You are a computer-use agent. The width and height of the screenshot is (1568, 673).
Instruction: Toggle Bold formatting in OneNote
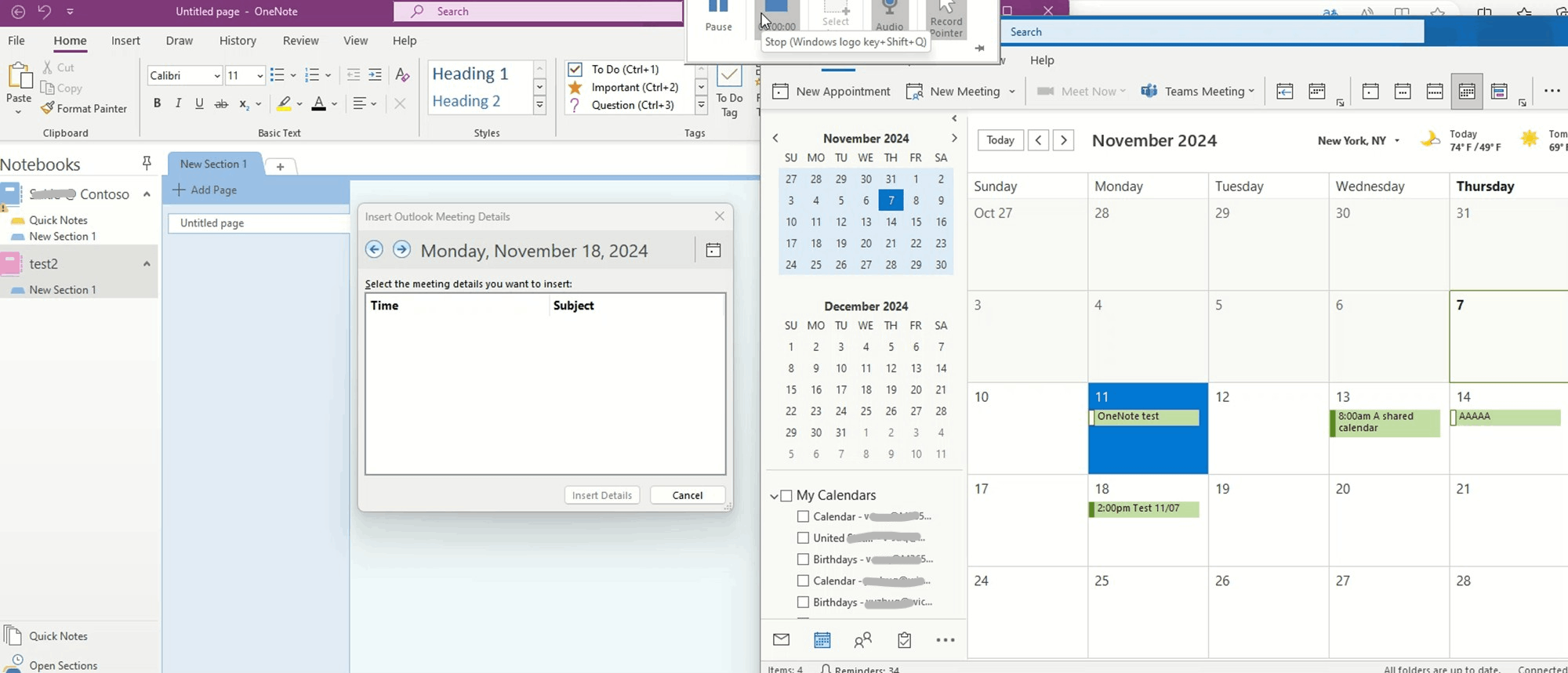(x=157, y=103)
